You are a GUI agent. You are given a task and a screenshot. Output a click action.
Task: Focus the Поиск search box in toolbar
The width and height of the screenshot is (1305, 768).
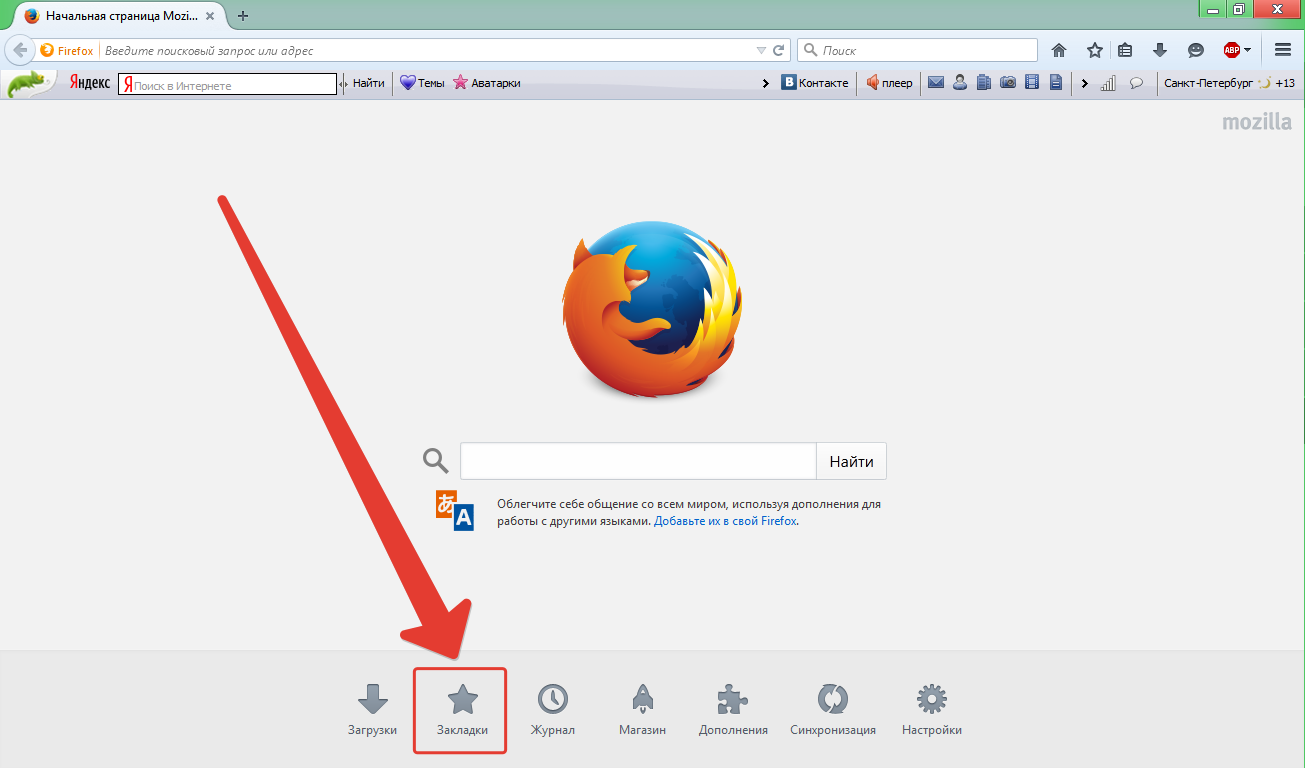click(917, 50)
